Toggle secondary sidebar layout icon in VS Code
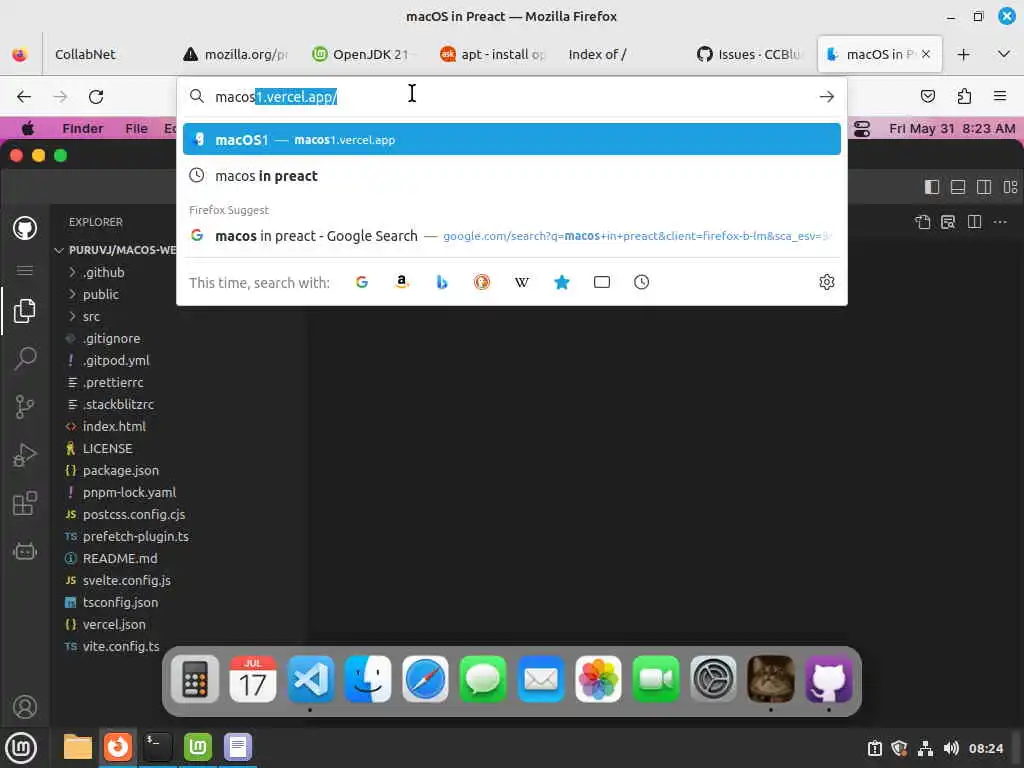The image size is (1024, 768). click(x=984, y=187)
